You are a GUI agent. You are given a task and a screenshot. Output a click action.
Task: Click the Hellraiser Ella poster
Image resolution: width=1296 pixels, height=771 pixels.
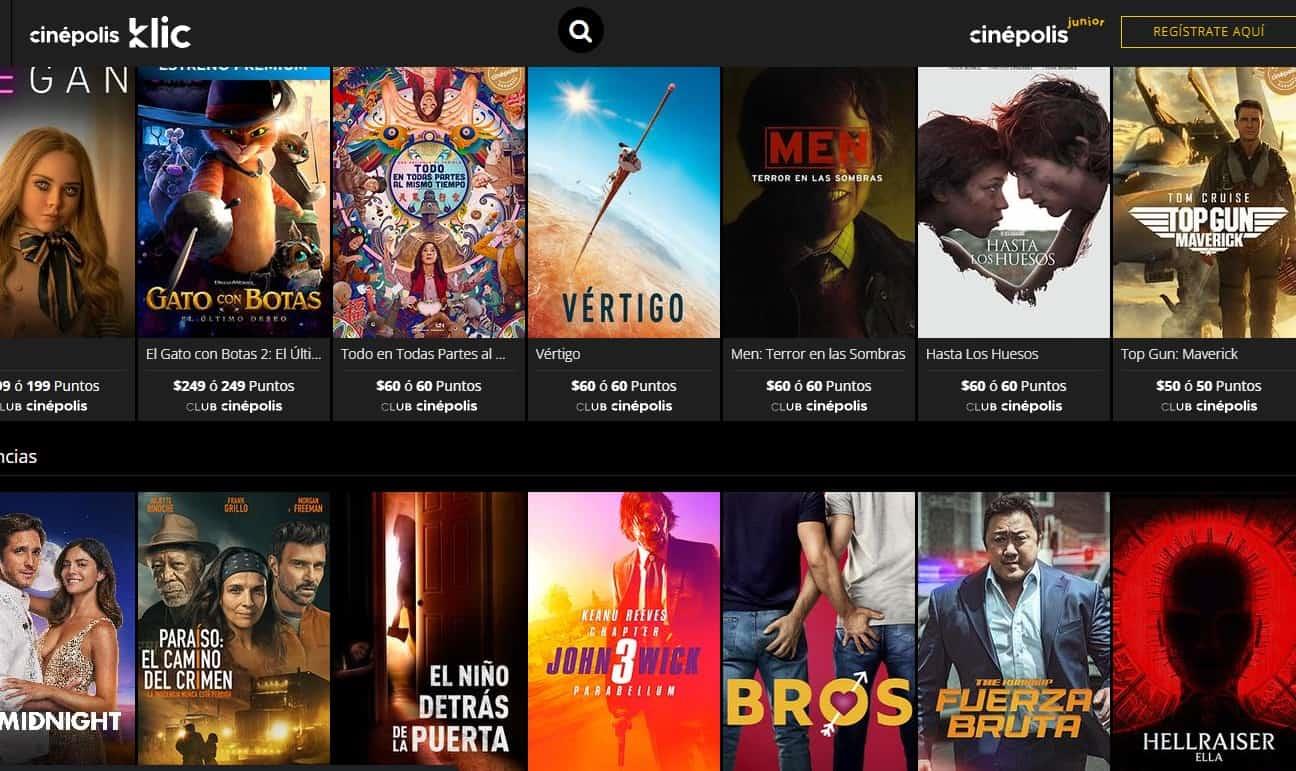1204,628
